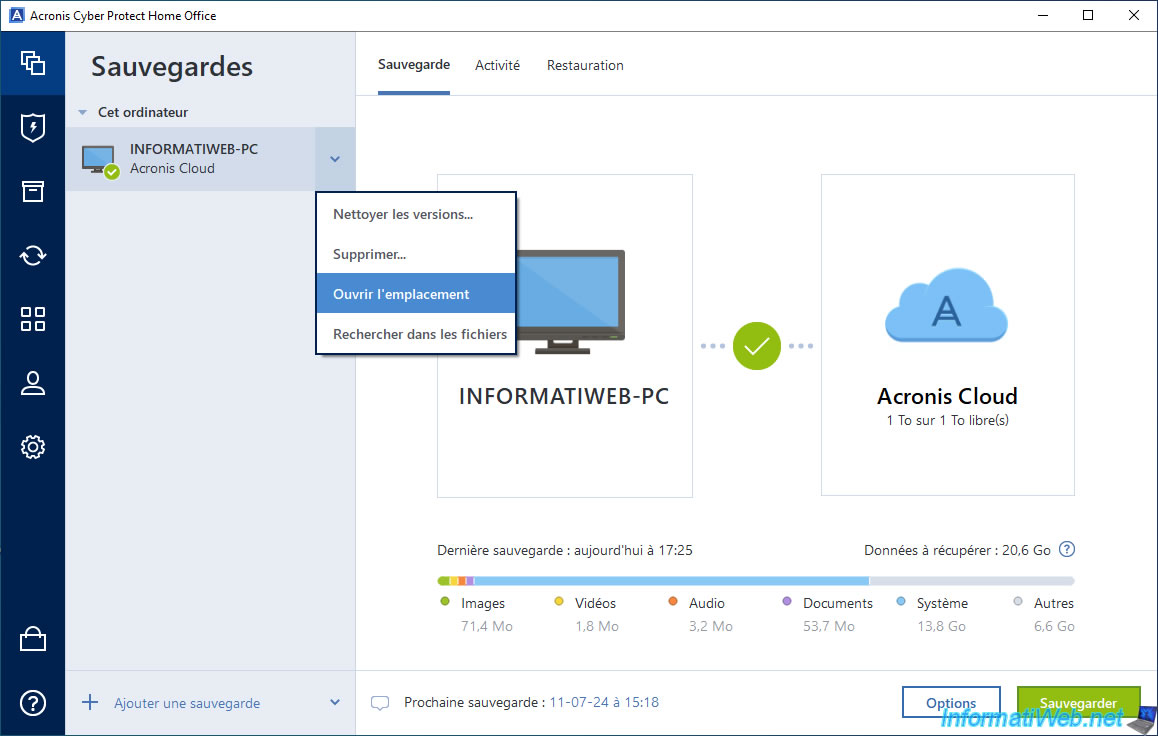Select the INFORMATIWEB-PC source panel
The image size is (1158, 736).
[x=565, y=336]
